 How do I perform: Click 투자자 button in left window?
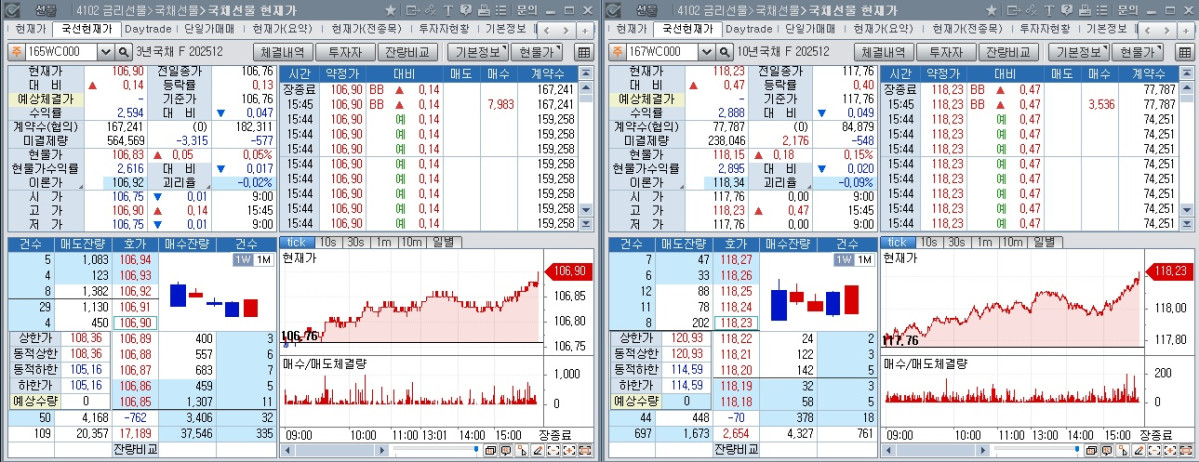(346, 53)
